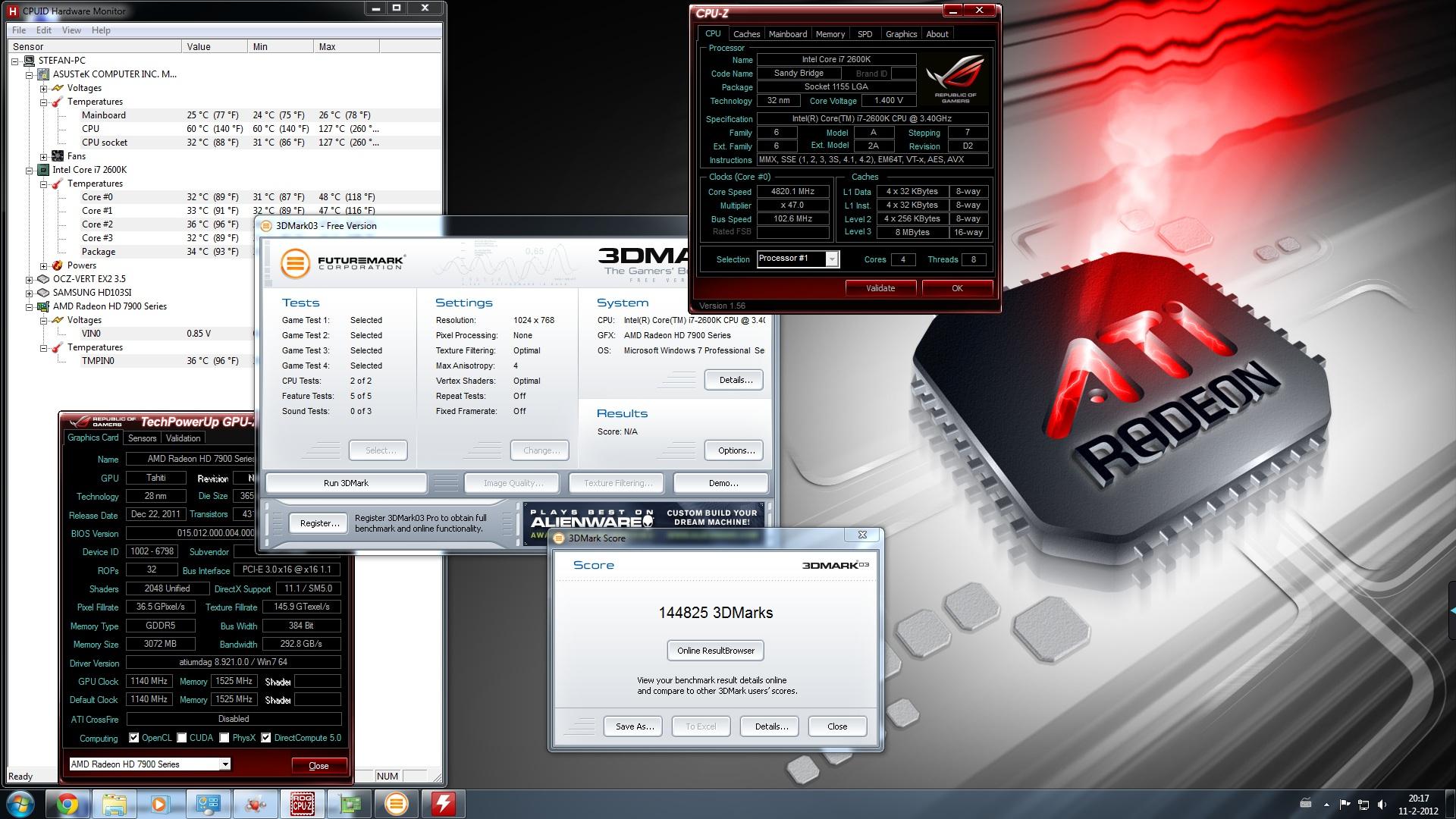Open the Windows Start menu
The image size is (1456, 819).
20,804
